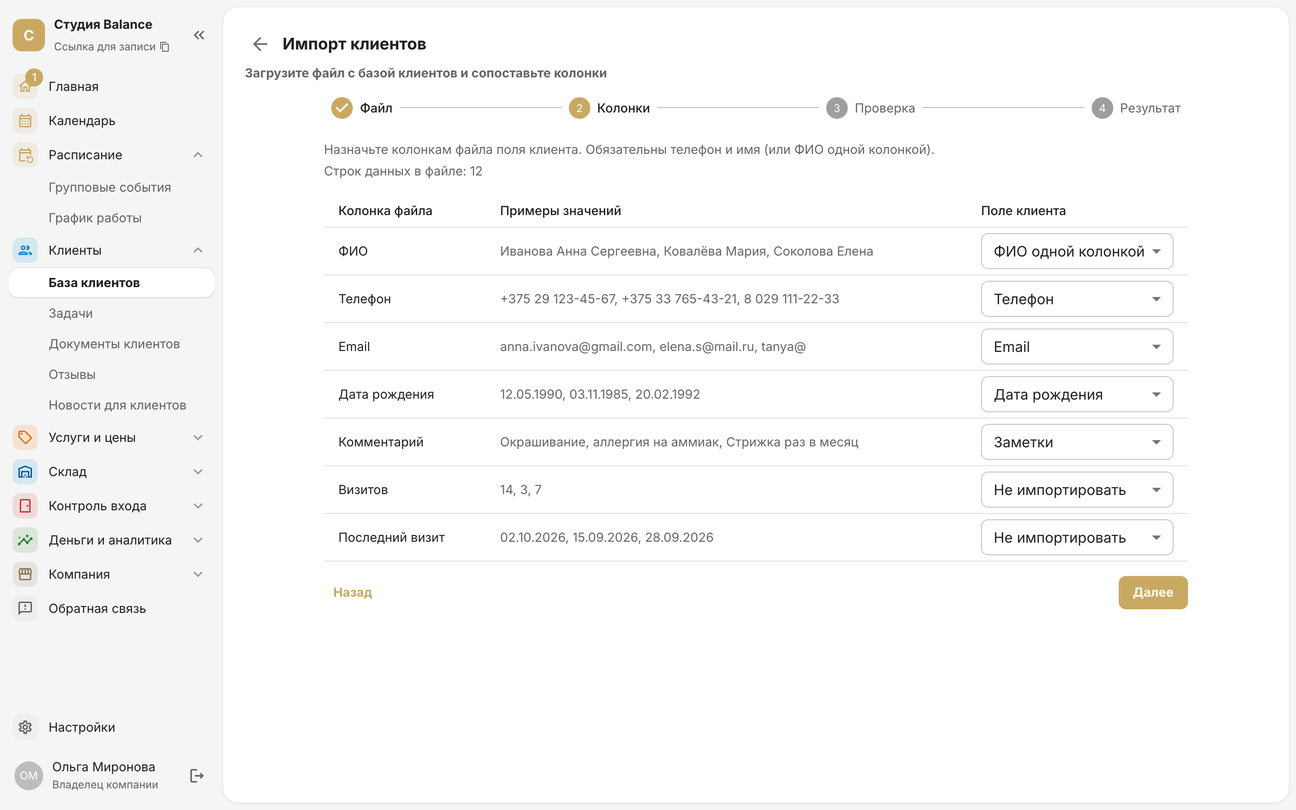Click the Далее button
The width and height of the screenshot is (1296, 810).
point(1153,592)
